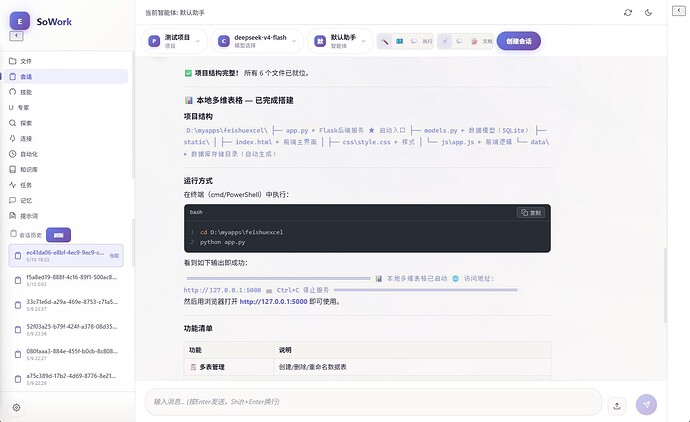Go to the 记忆 sidebar item
Viewport: 690px width, 422px height.
tap(66, 200)
